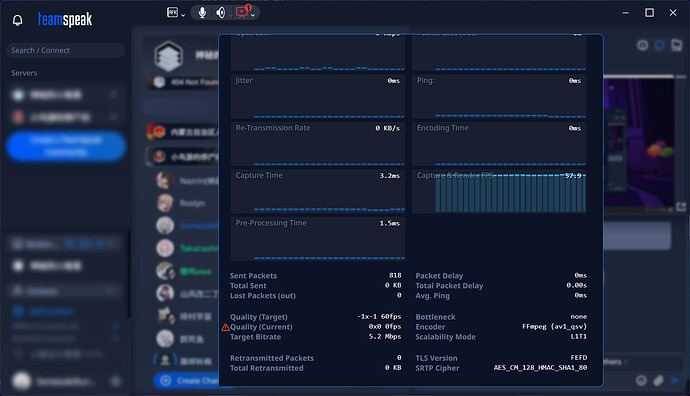This screenshot has height=396, width=690.
Task: Open stream three-dot more options
Action: point(681,77)
